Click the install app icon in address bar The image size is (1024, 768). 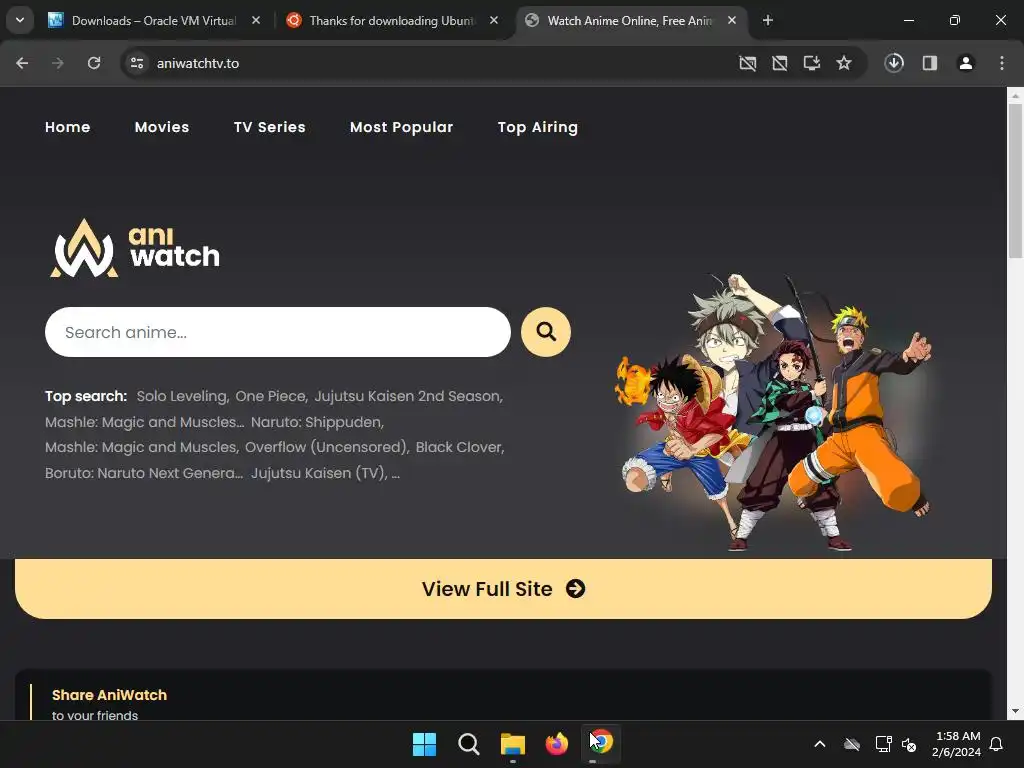coord(812,63)
